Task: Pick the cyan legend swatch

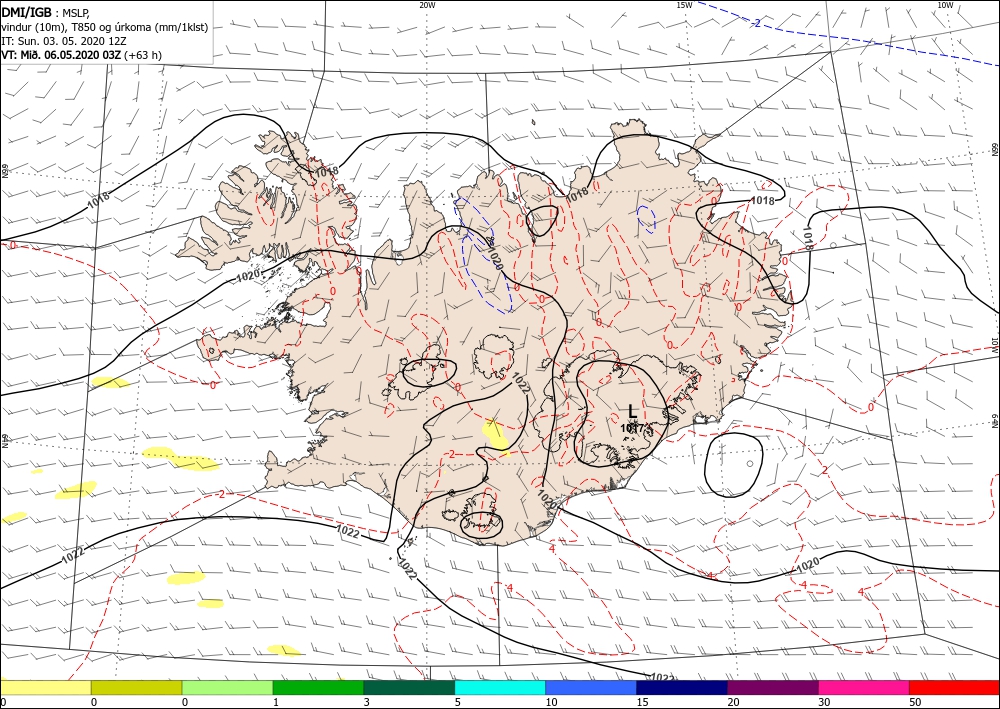Action: point(500,687)
